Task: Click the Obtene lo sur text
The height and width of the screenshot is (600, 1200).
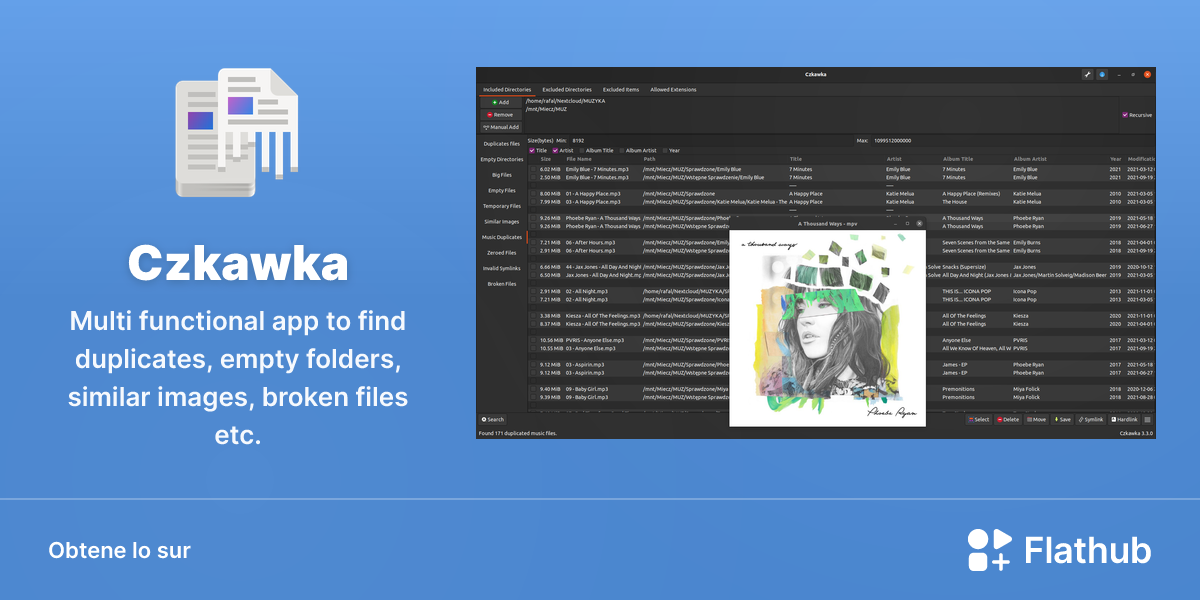Action: (x=119, y=550)
